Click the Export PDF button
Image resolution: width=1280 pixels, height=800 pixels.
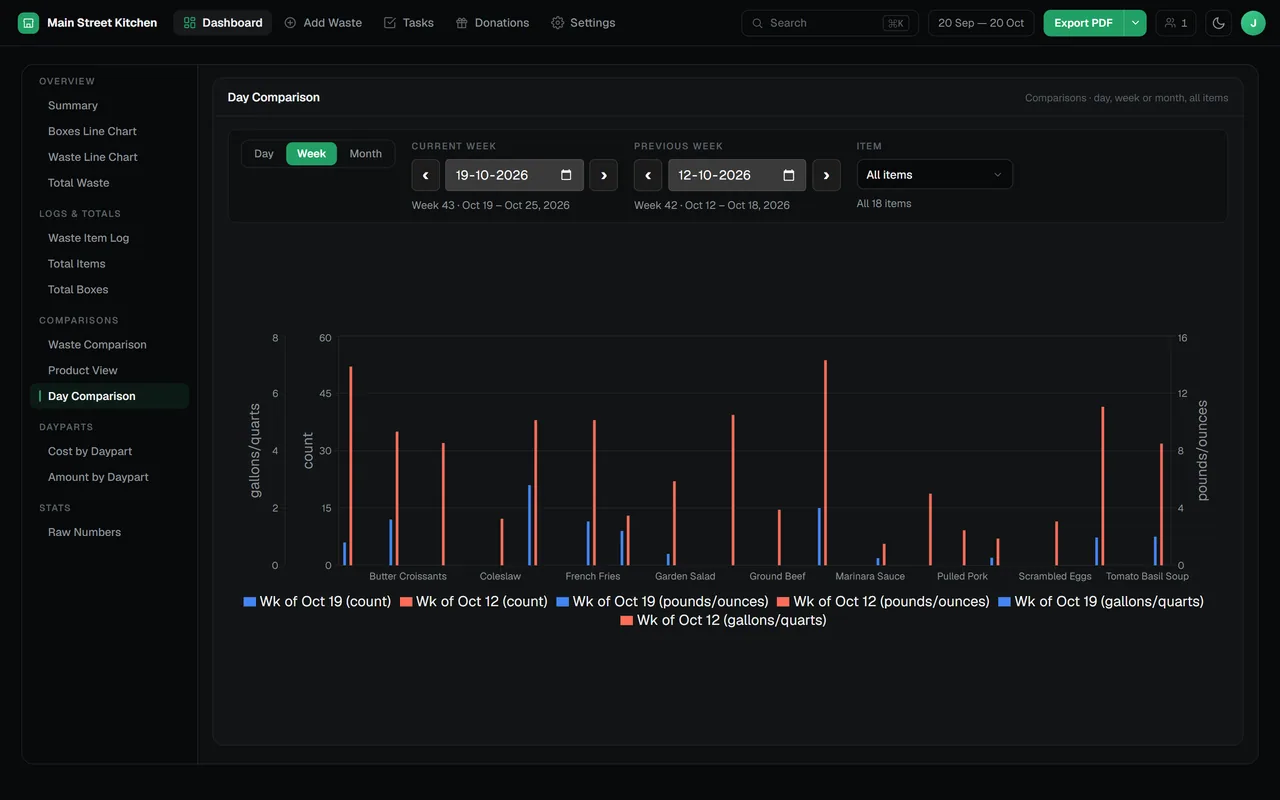1084,23
